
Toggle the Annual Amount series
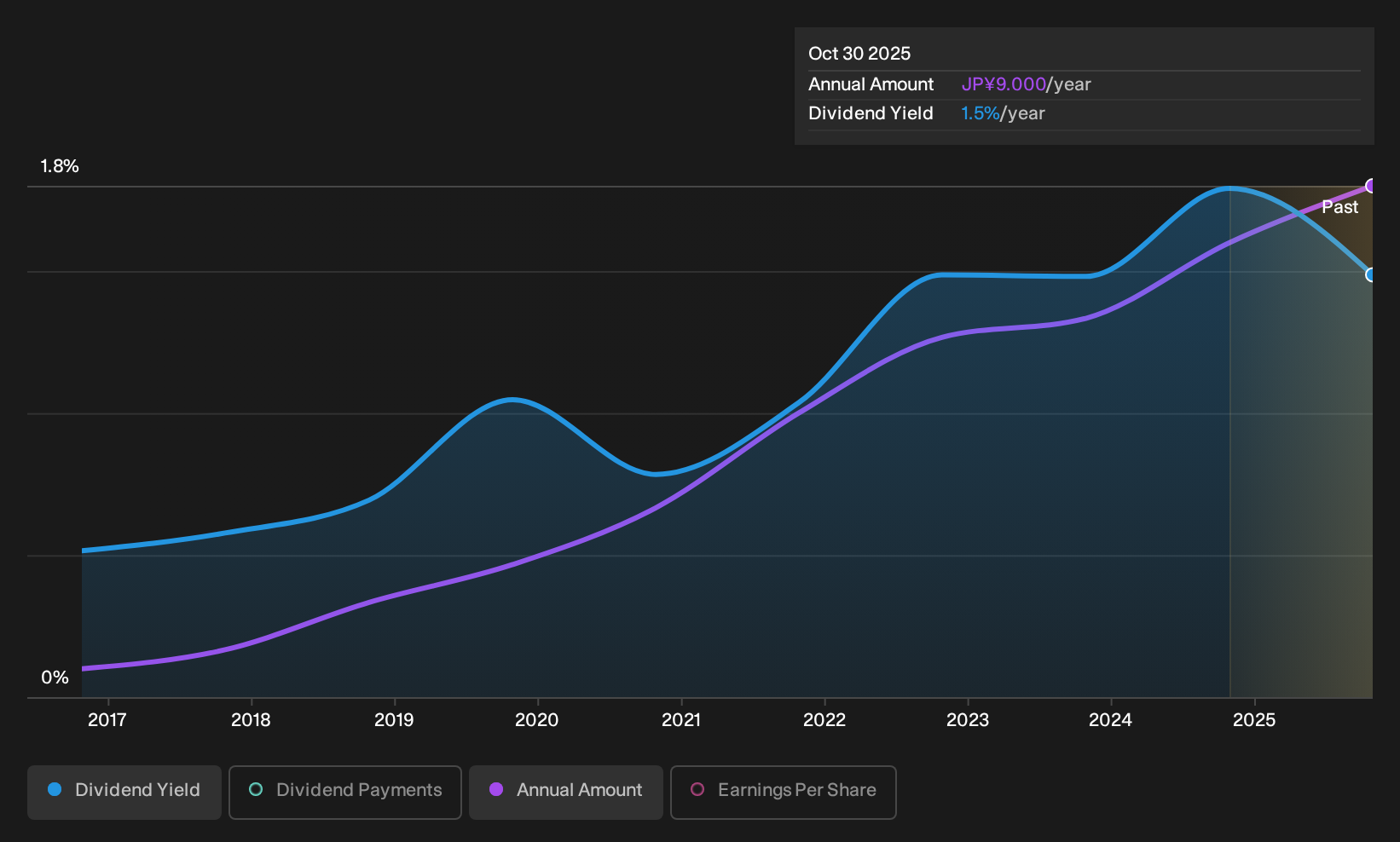click(x=566, y=792)
